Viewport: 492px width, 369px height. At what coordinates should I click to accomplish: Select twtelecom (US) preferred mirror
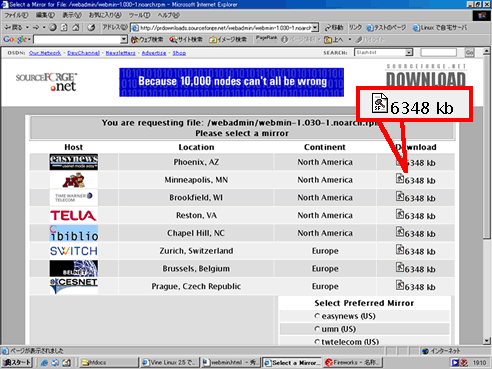click(x=317, y=342)
